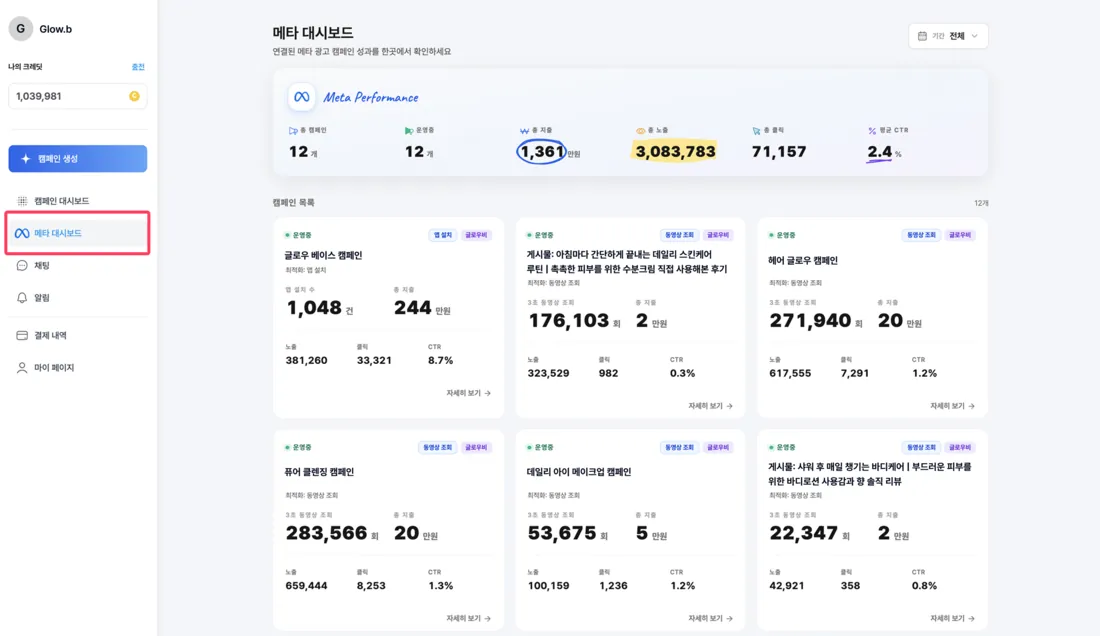
Task: Click the Glow.b account name
Action: pyautogui.click(x=55, y=29)
